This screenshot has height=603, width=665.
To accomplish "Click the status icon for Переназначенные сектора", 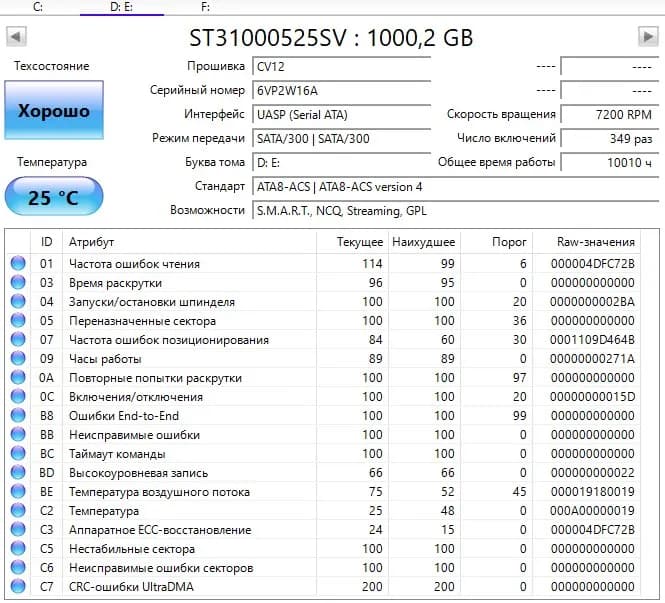I will point(18,321).
